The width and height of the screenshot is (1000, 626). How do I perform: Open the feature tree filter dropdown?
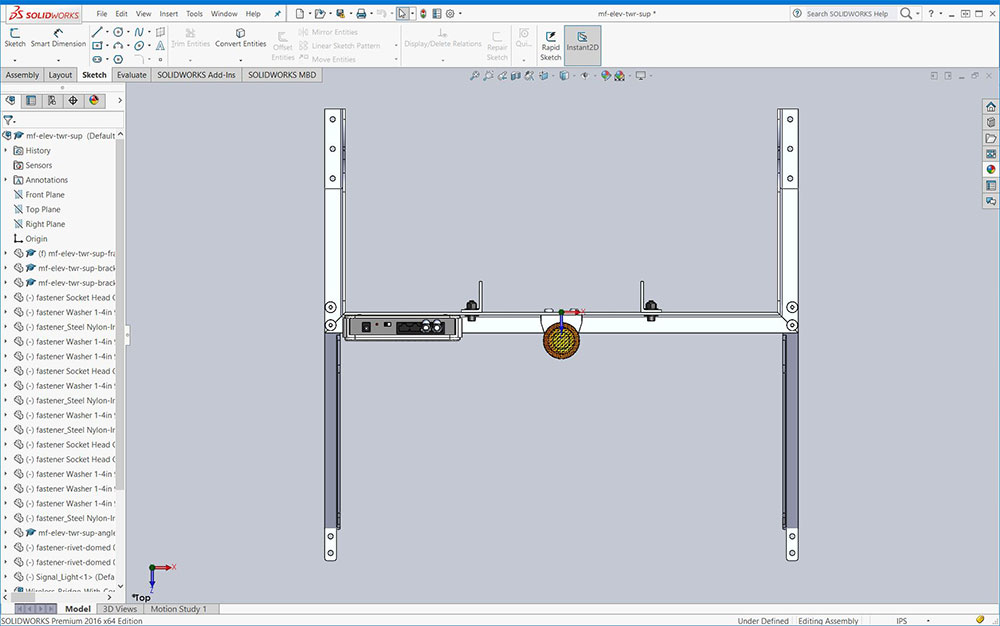point(9,119)
